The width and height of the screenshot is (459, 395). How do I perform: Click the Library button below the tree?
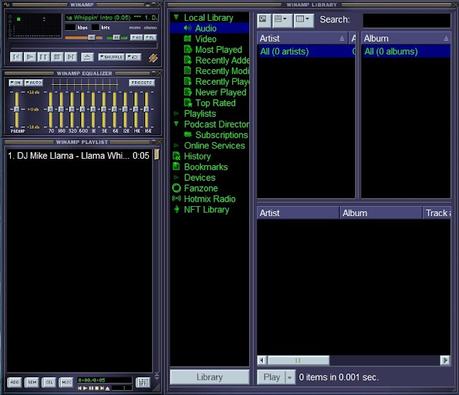coord(209,377)
